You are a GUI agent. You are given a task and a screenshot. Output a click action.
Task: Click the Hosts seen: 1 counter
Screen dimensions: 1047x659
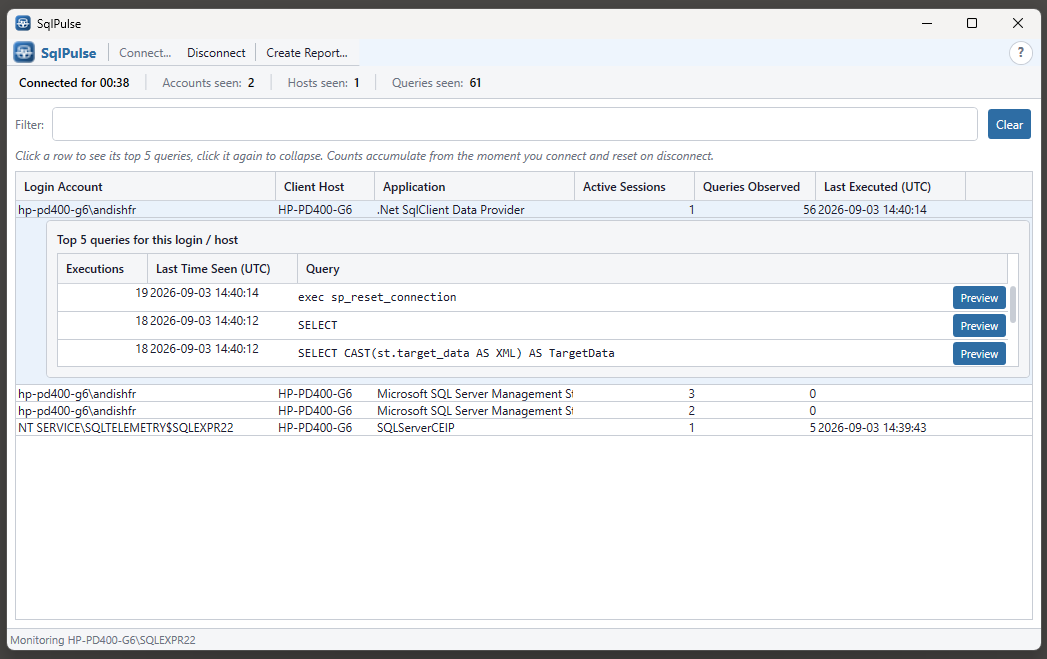click(x=324, y=83)
